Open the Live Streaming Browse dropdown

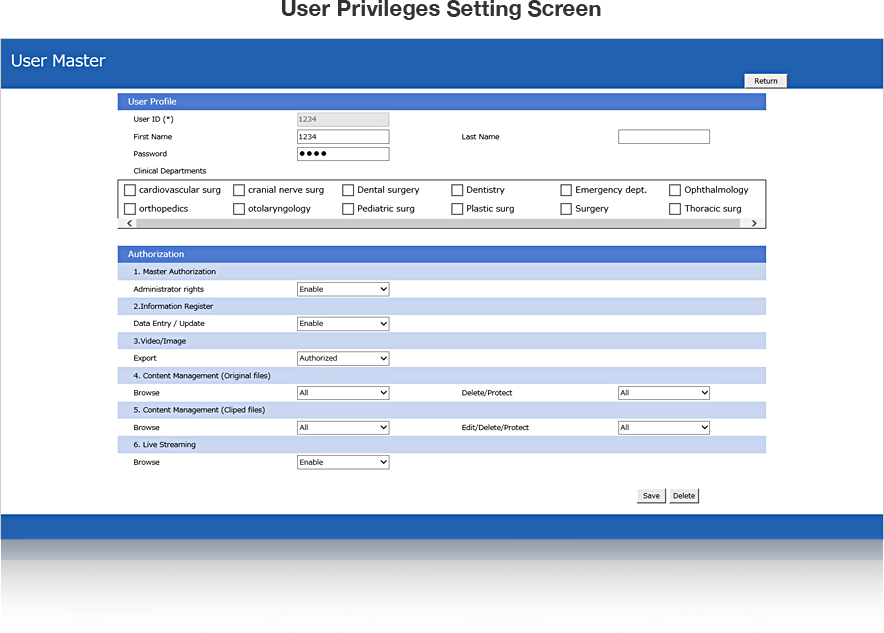click(x=343, y=462)
